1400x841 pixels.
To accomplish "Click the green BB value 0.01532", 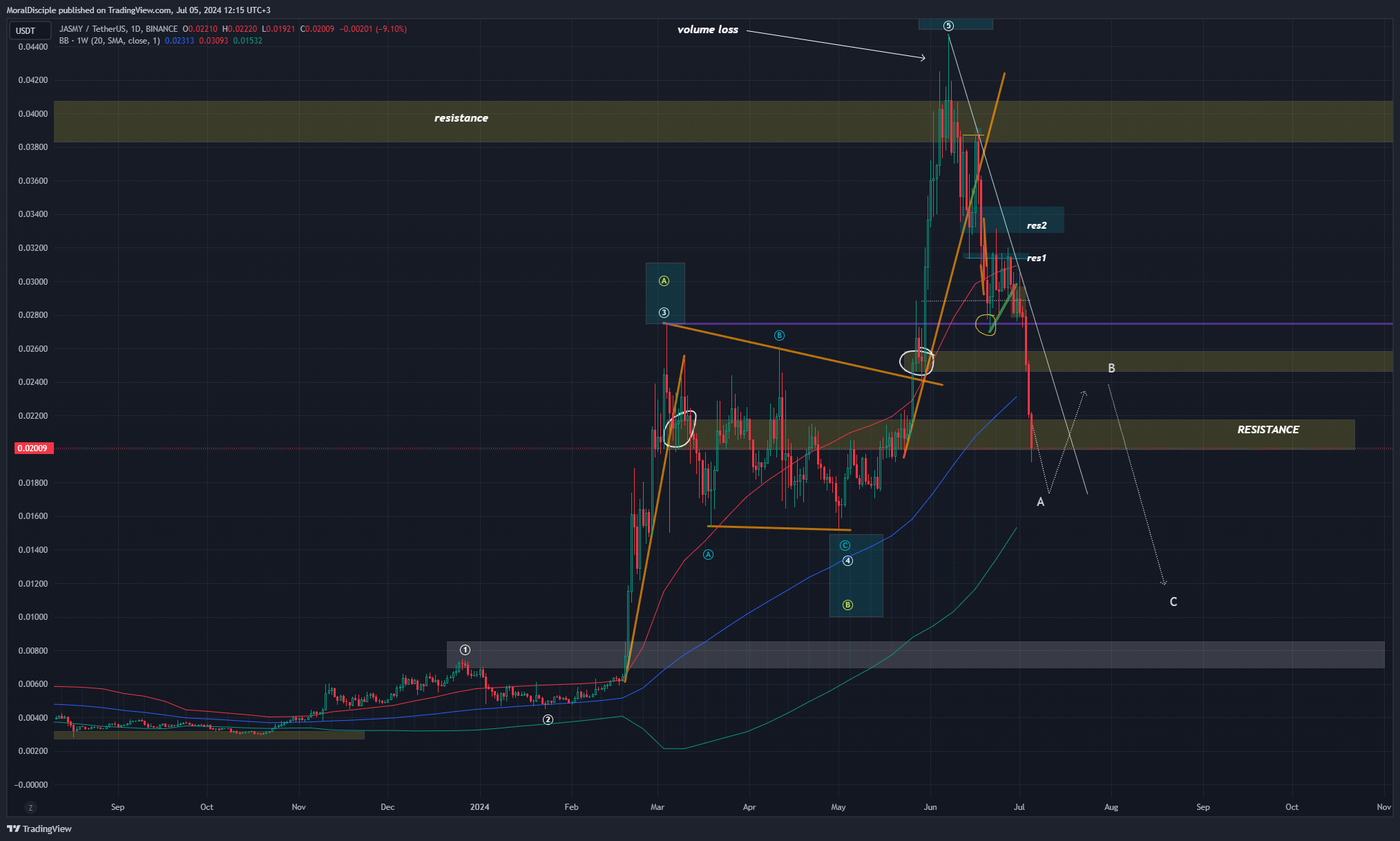I will tap(247, 41).
